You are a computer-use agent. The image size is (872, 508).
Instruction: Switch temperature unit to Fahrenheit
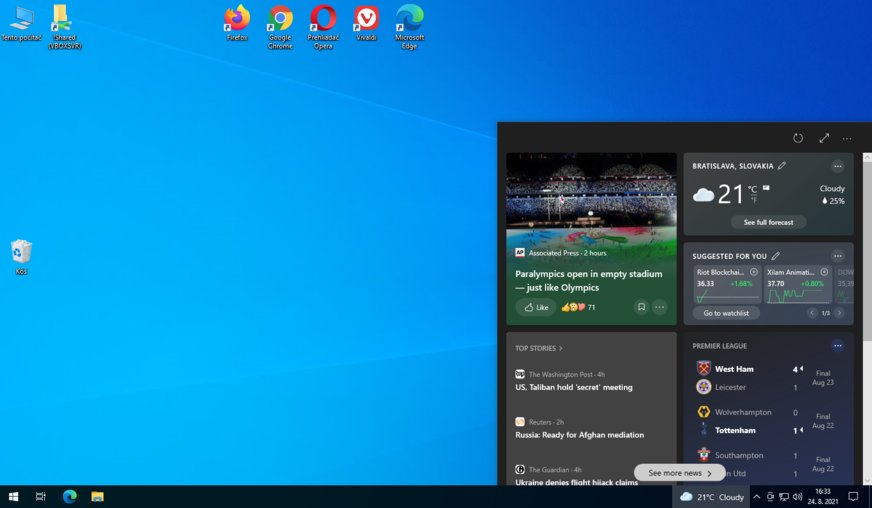click(753, 199)
